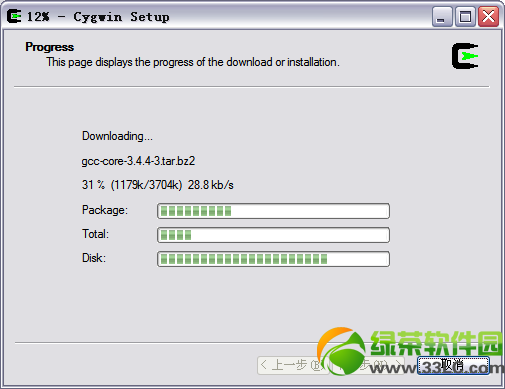Click the '31 % (1179k/3704k) 28.8 kb/s' text
Screen dimensions: 505x389
(x=158, y=185)
